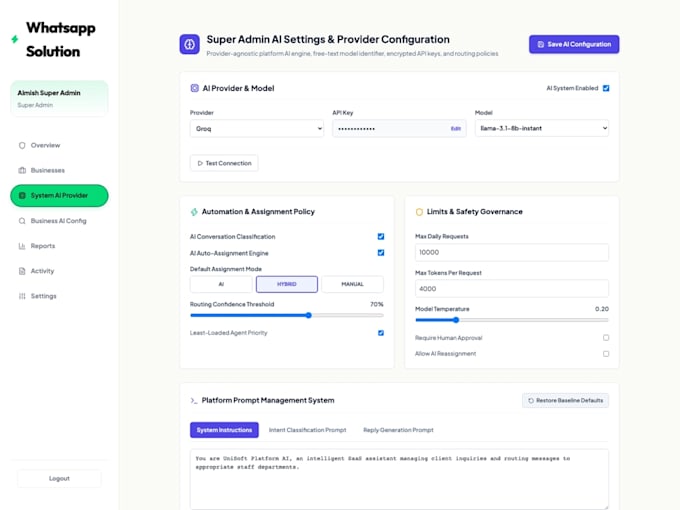Adjust the Model Temperature slider handle
The height and width of the screenshot is (510, 680).
tap(456, 320)
